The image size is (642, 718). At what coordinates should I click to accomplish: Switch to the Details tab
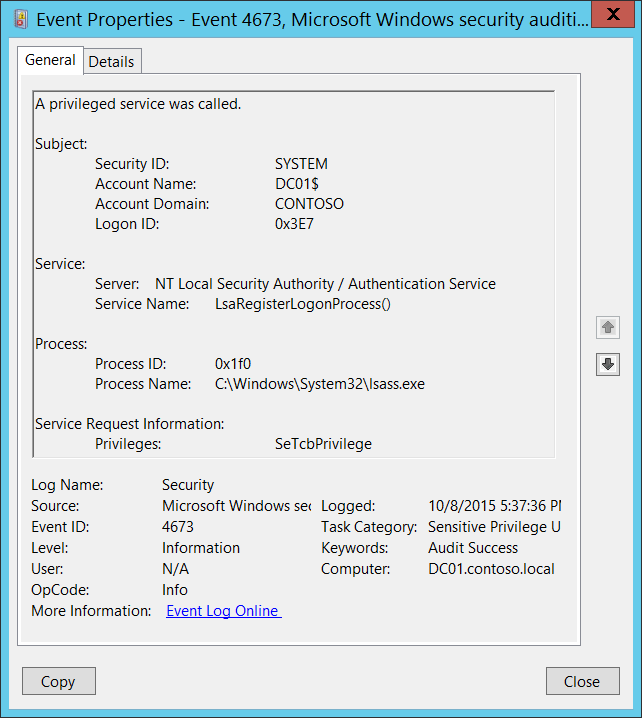[x=111, y=61]
